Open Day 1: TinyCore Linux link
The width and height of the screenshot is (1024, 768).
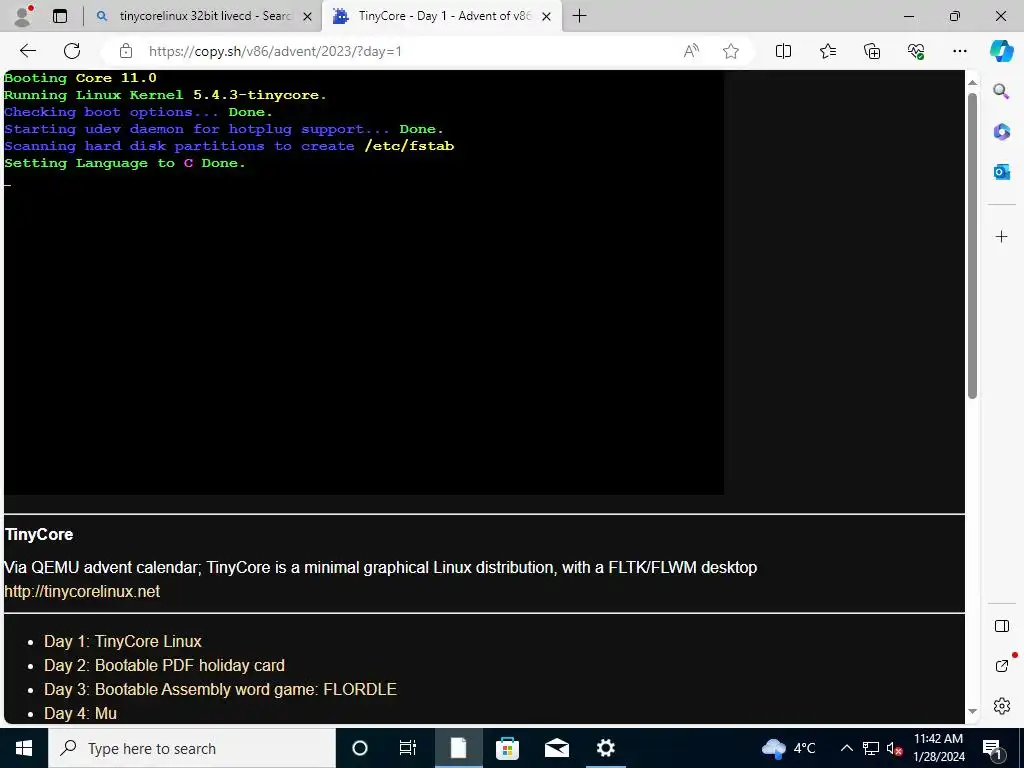tap(123, 641)
